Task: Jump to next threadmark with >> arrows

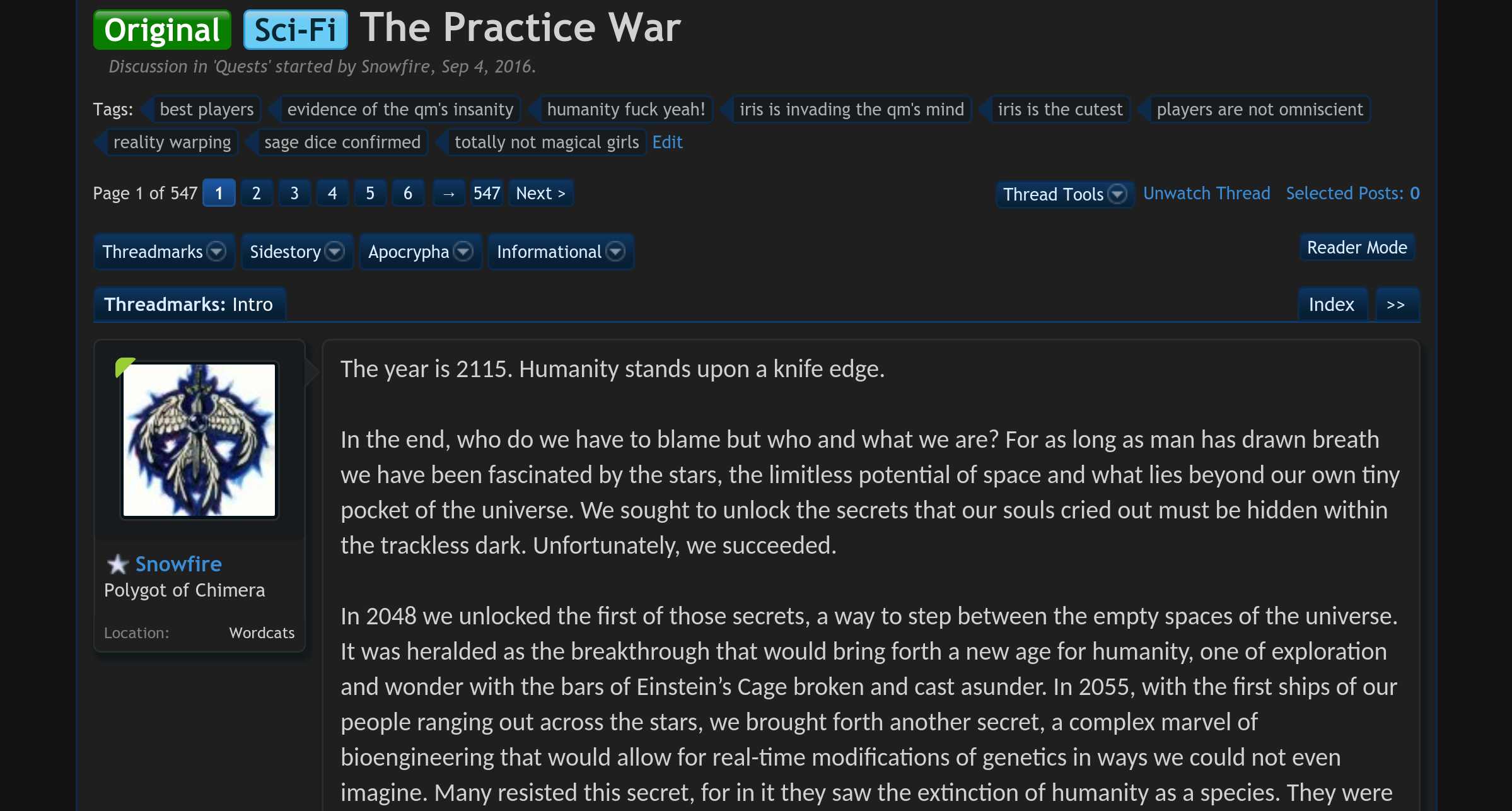Action: pyautogui.click(x=1396, y=305)
